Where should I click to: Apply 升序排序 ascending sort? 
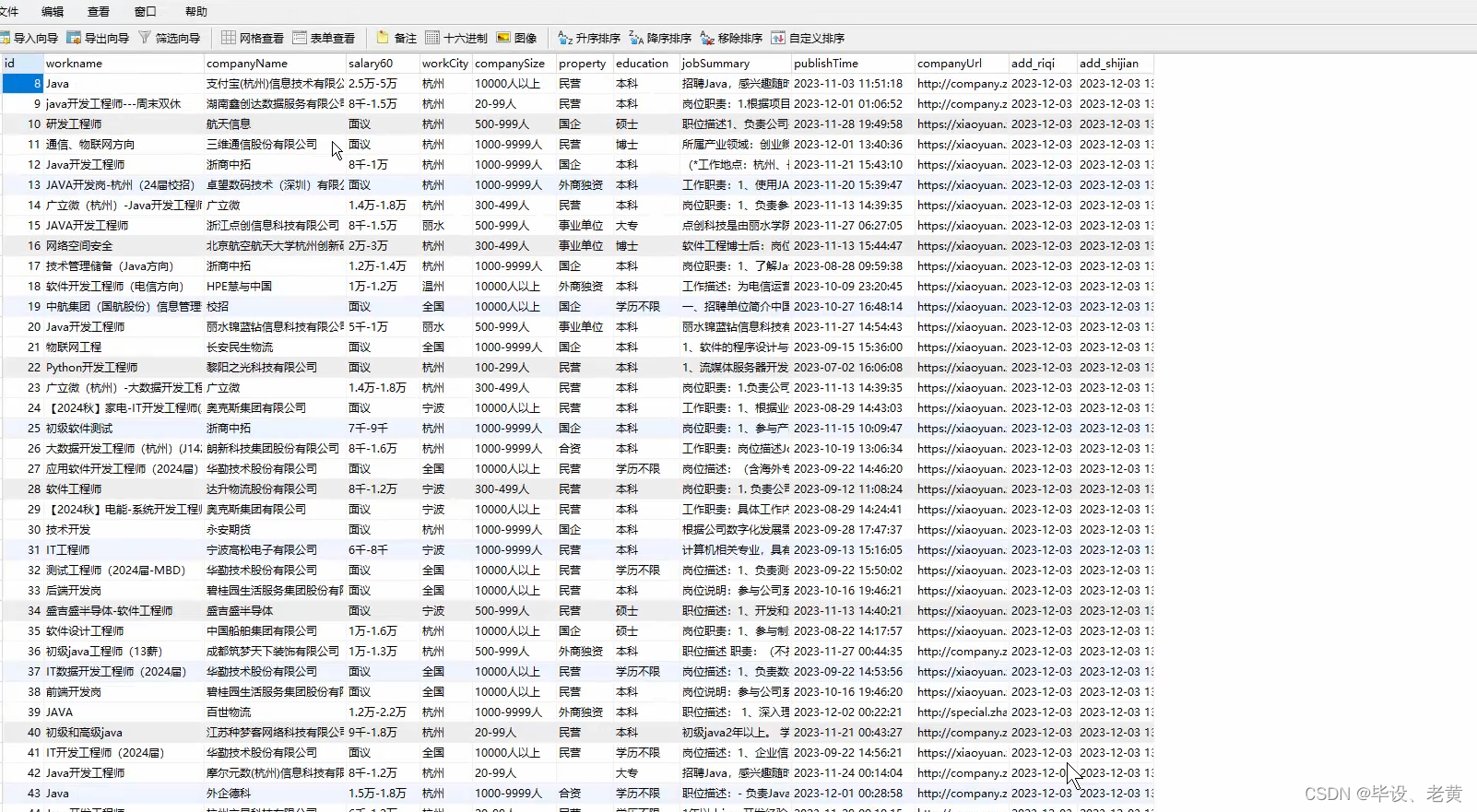tap(589, 38)
